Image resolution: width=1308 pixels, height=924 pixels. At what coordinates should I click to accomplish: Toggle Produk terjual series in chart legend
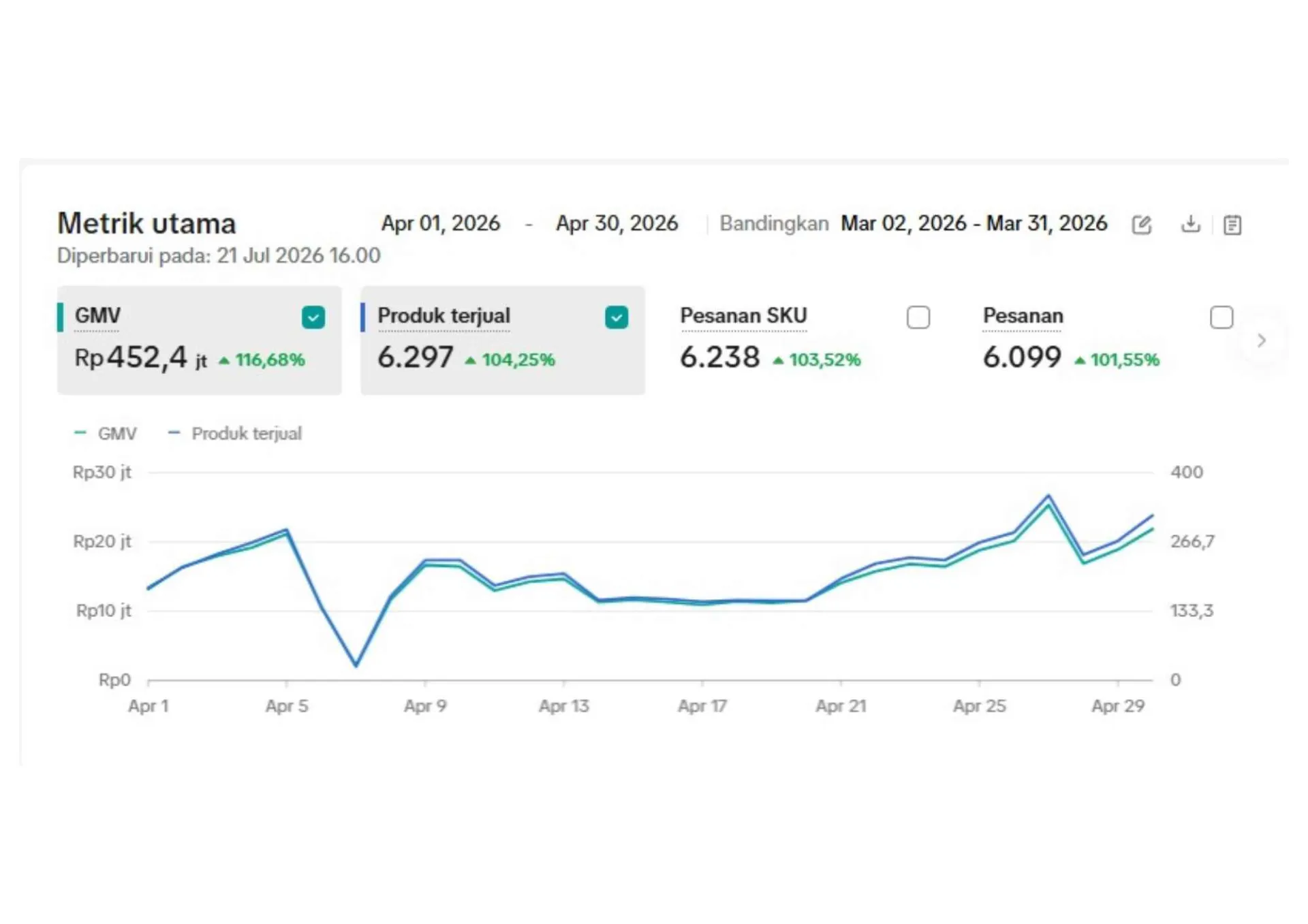[x=235, y=434]
